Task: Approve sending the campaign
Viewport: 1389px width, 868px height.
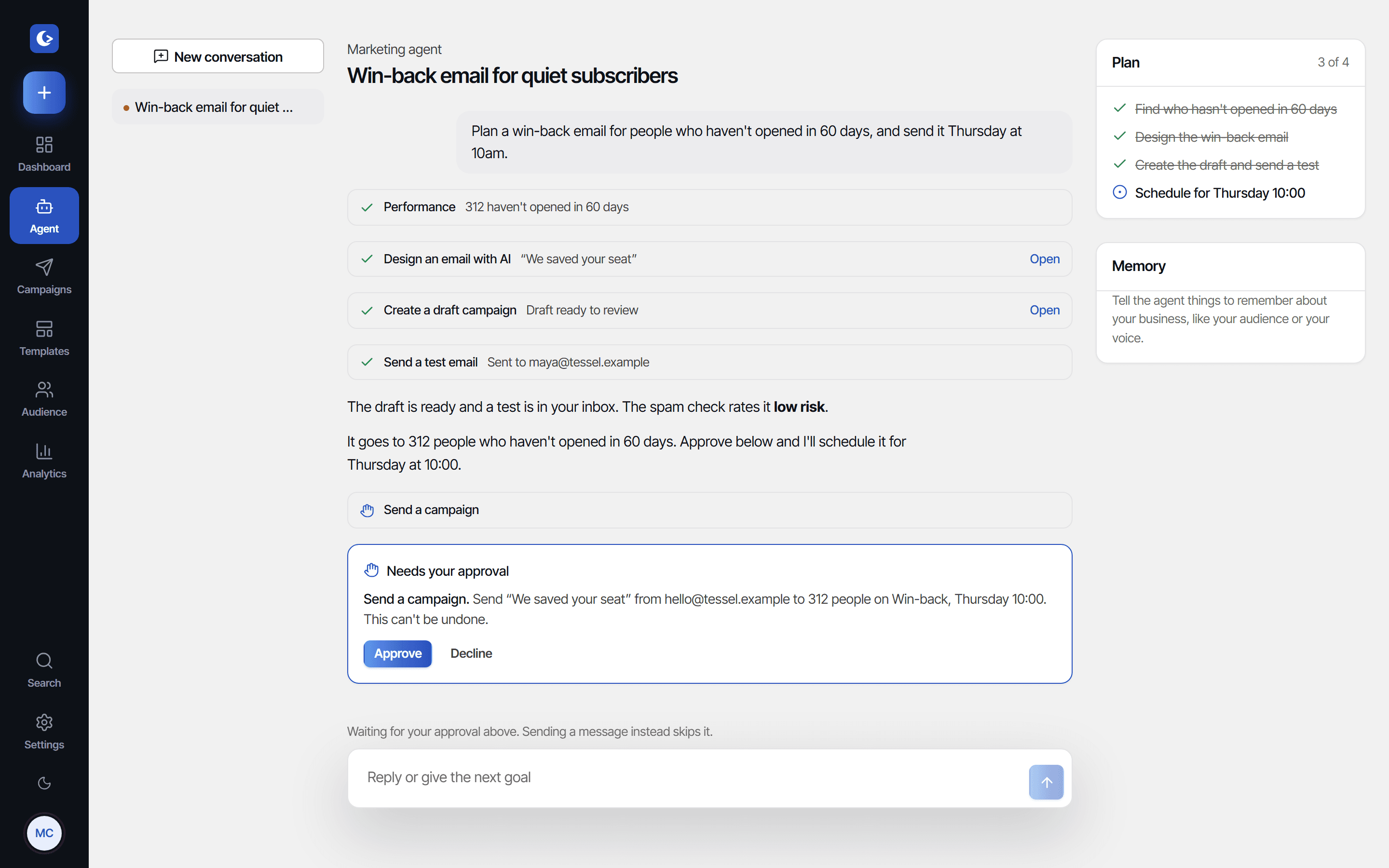Action: 398,653
